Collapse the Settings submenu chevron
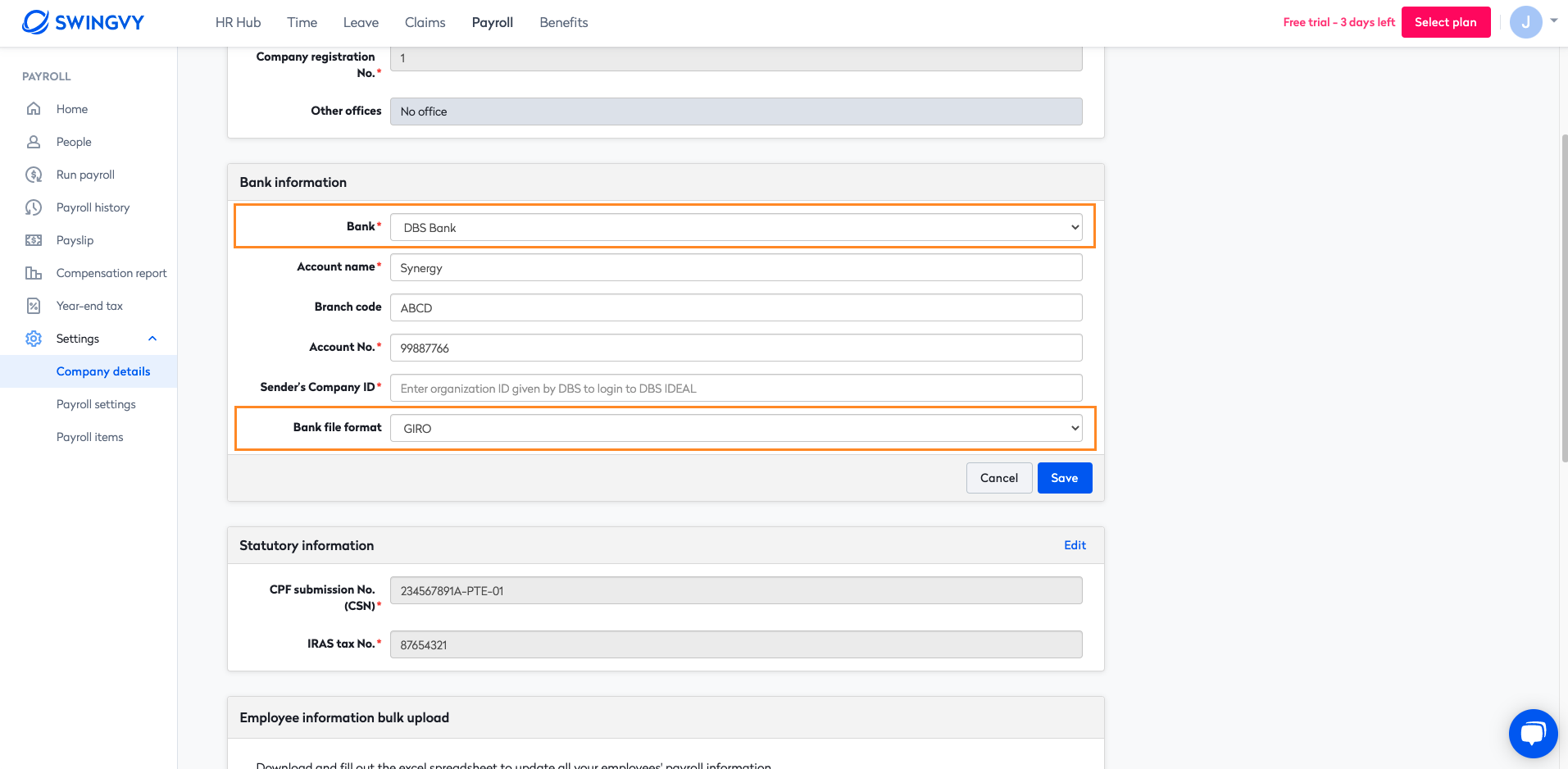This screenshot has width=1568, height=769. [152, 337]
